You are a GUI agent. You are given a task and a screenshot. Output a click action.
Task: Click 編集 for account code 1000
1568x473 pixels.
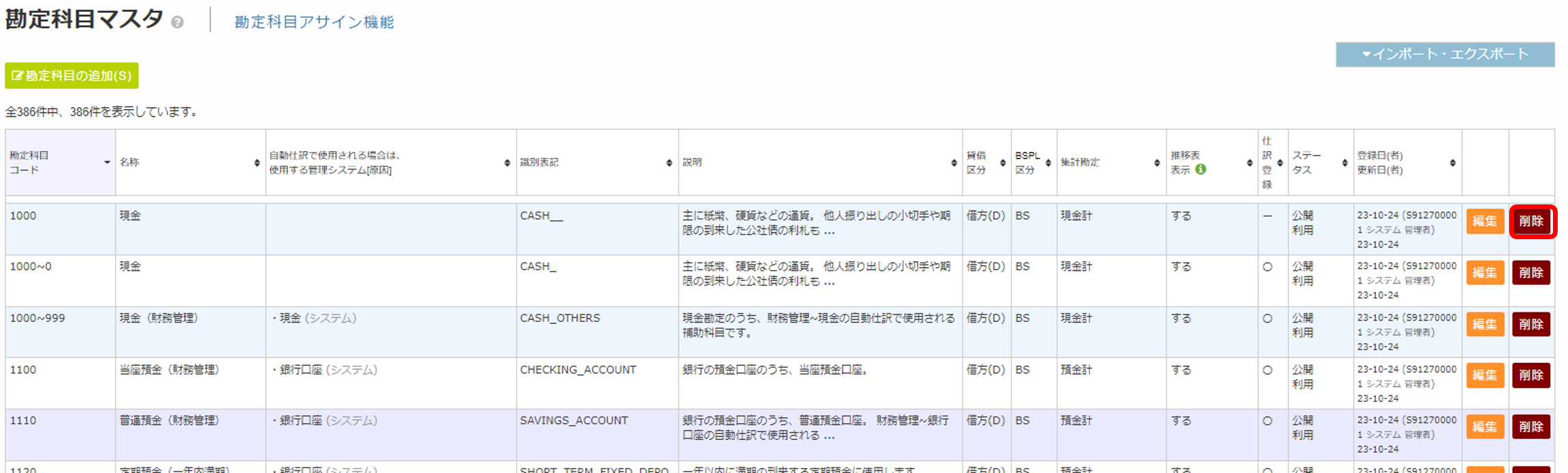click(x=1485, y=221)
